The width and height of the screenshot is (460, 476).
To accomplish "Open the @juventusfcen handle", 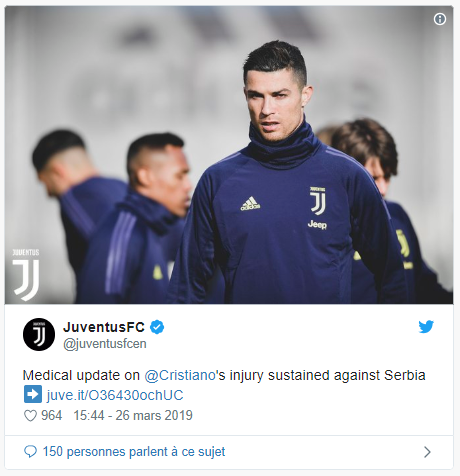I will click(105, 344).
